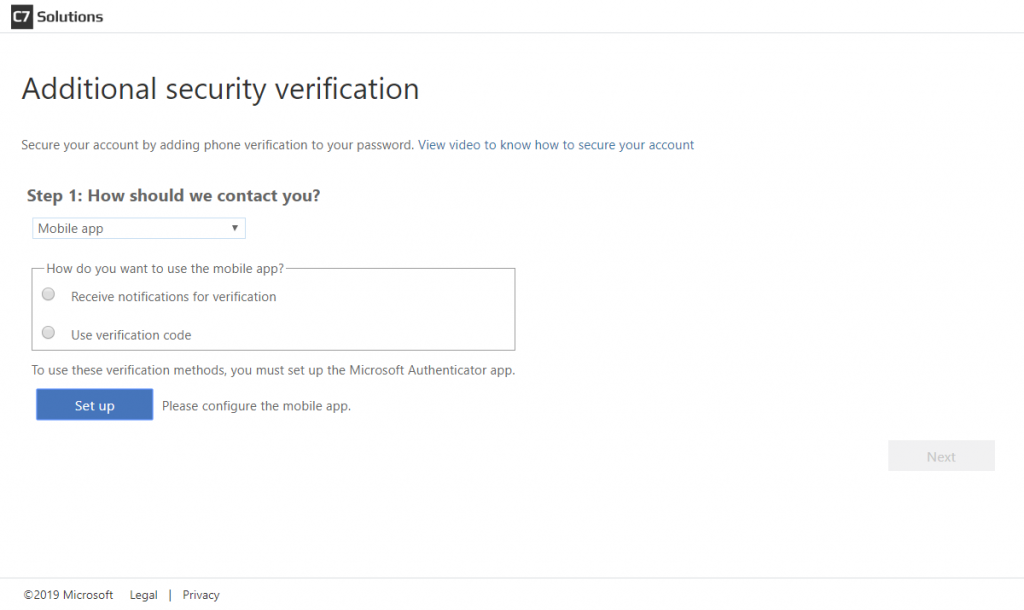Screen dimensions: 1024x610
Task: Expand the dropdown arrow beside Mobile app
Action: tap(234, 228)
